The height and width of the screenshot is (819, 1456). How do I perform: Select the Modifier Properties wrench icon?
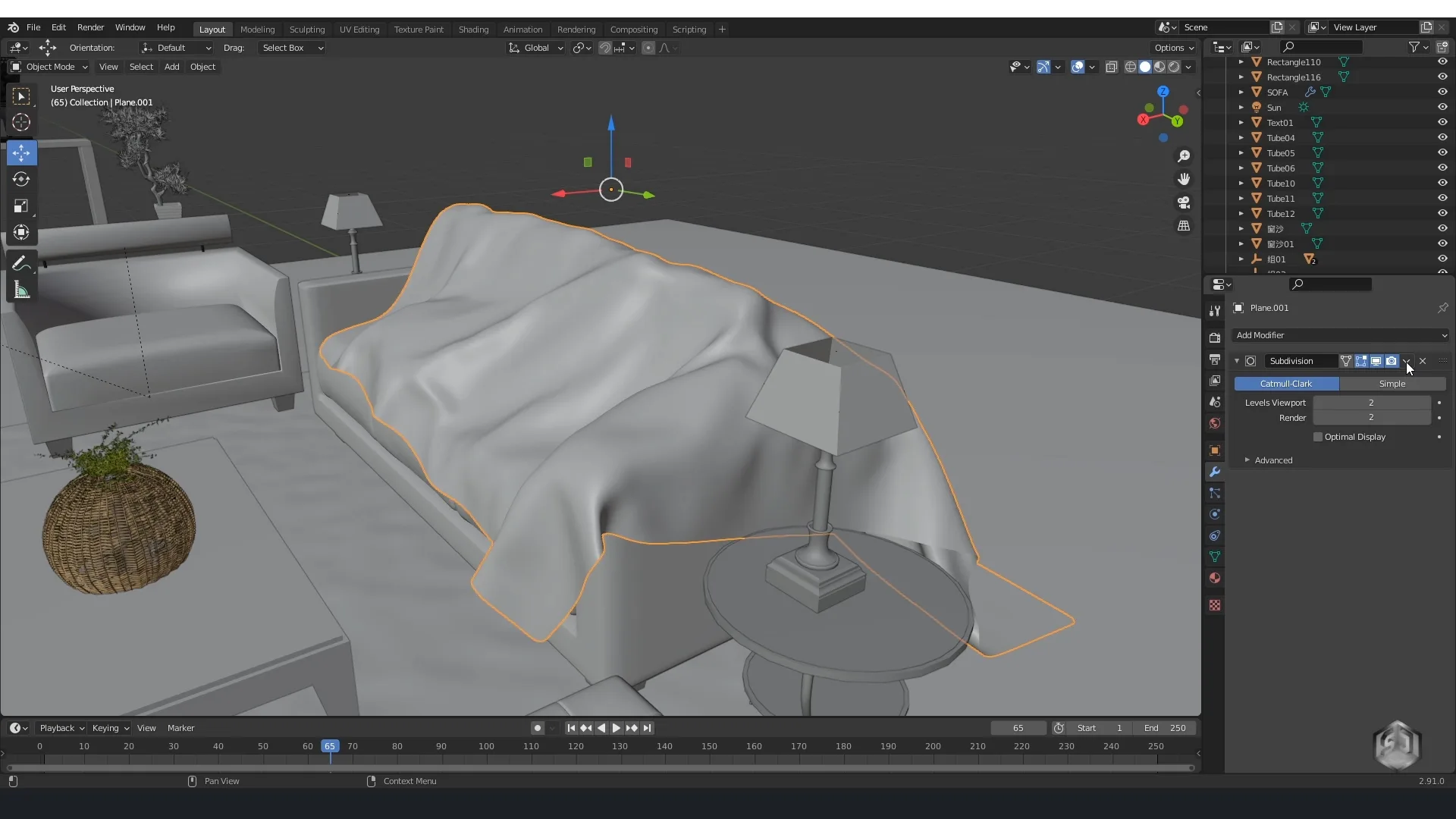tap(1215, 470)
